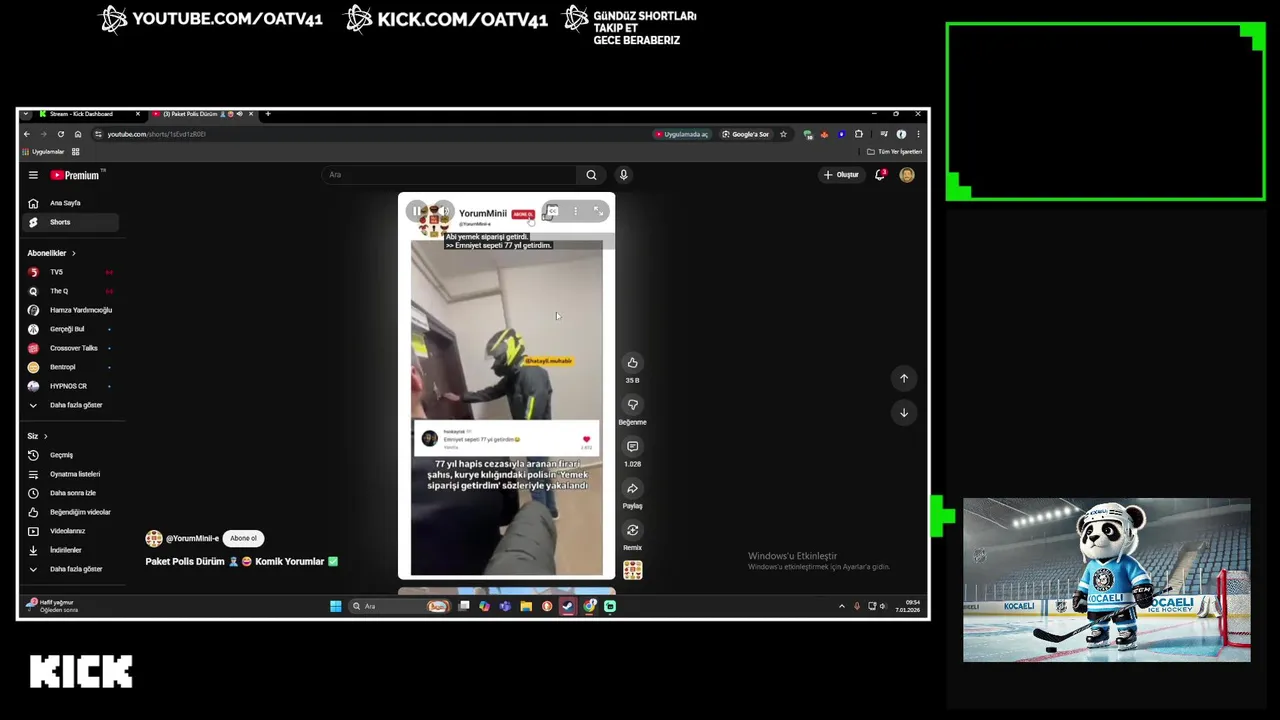
Task: Go to the next Short arrow
Action: pyautogui.click(x=904, y=413)
